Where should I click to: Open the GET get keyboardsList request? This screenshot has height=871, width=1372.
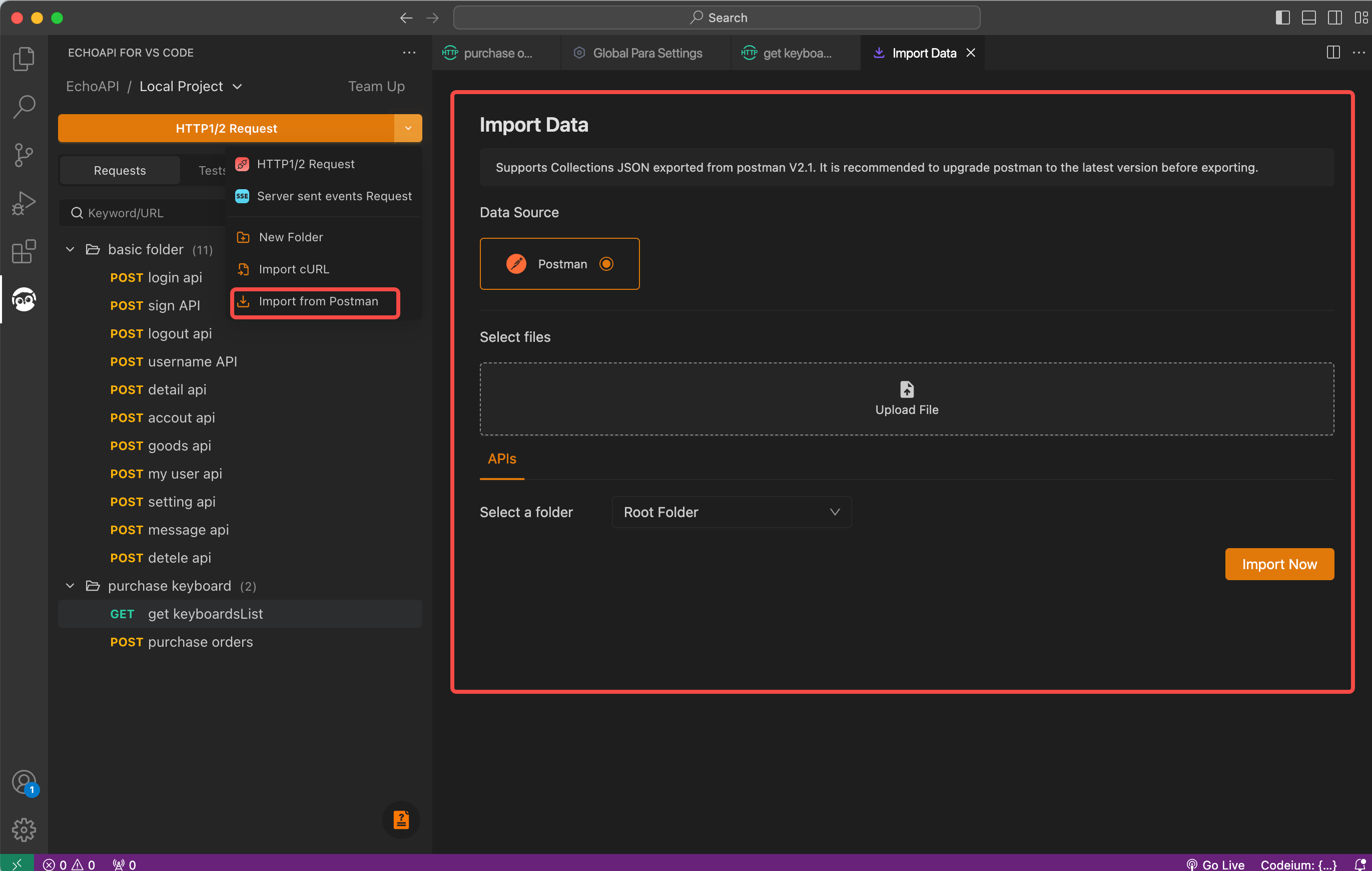(239, 614)
